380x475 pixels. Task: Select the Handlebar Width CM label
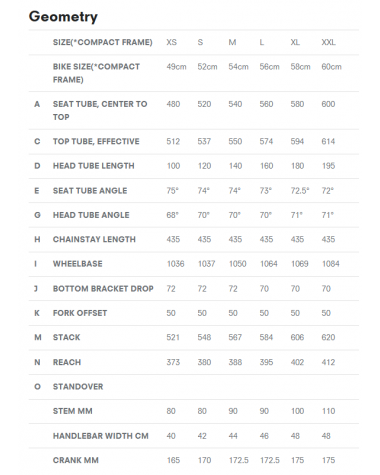pyautogui.click(x=101, y=436)
